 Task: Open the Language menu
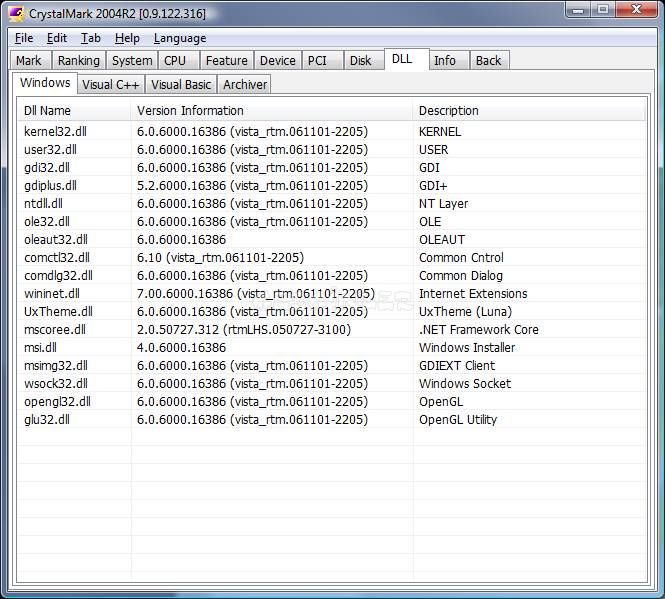180,38
